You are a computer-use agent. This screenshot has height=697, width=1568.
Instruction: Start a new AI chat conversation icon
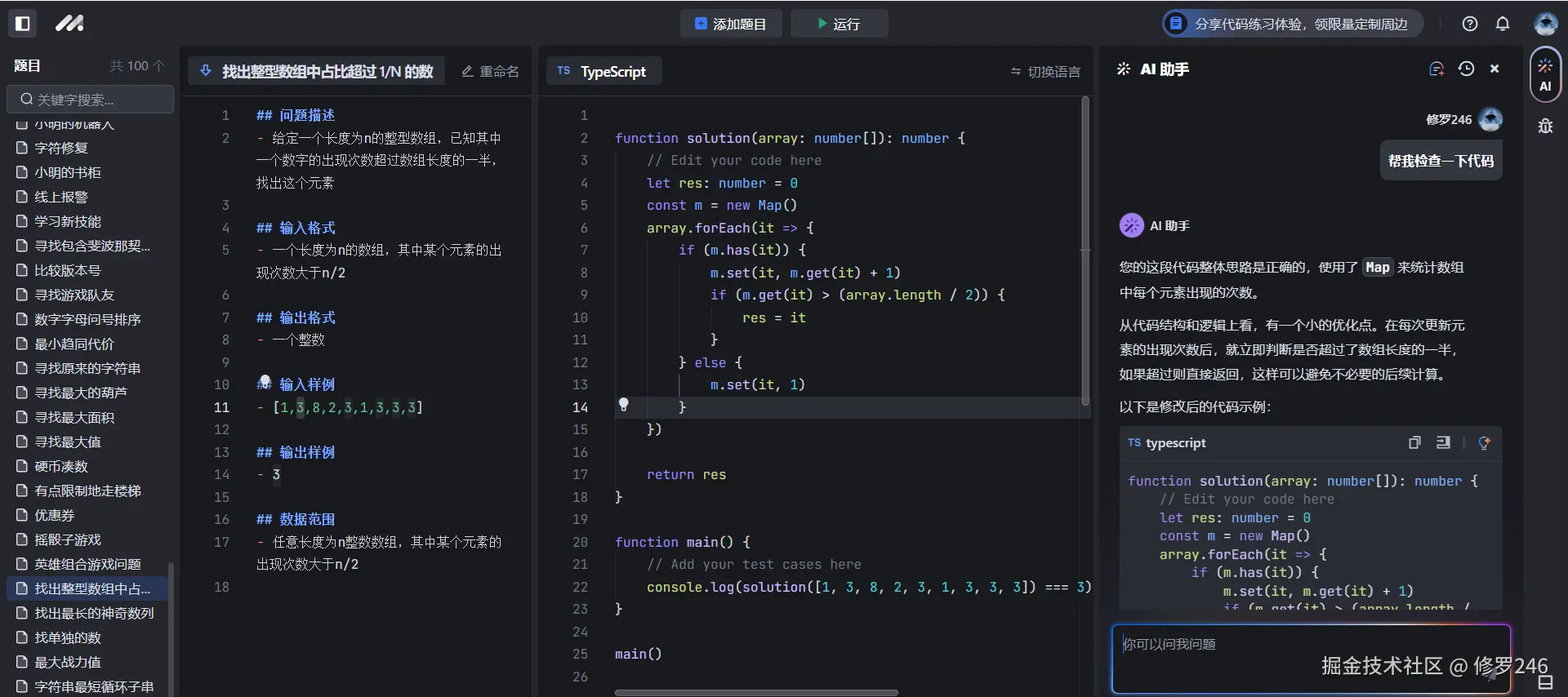click(1437, 69)
